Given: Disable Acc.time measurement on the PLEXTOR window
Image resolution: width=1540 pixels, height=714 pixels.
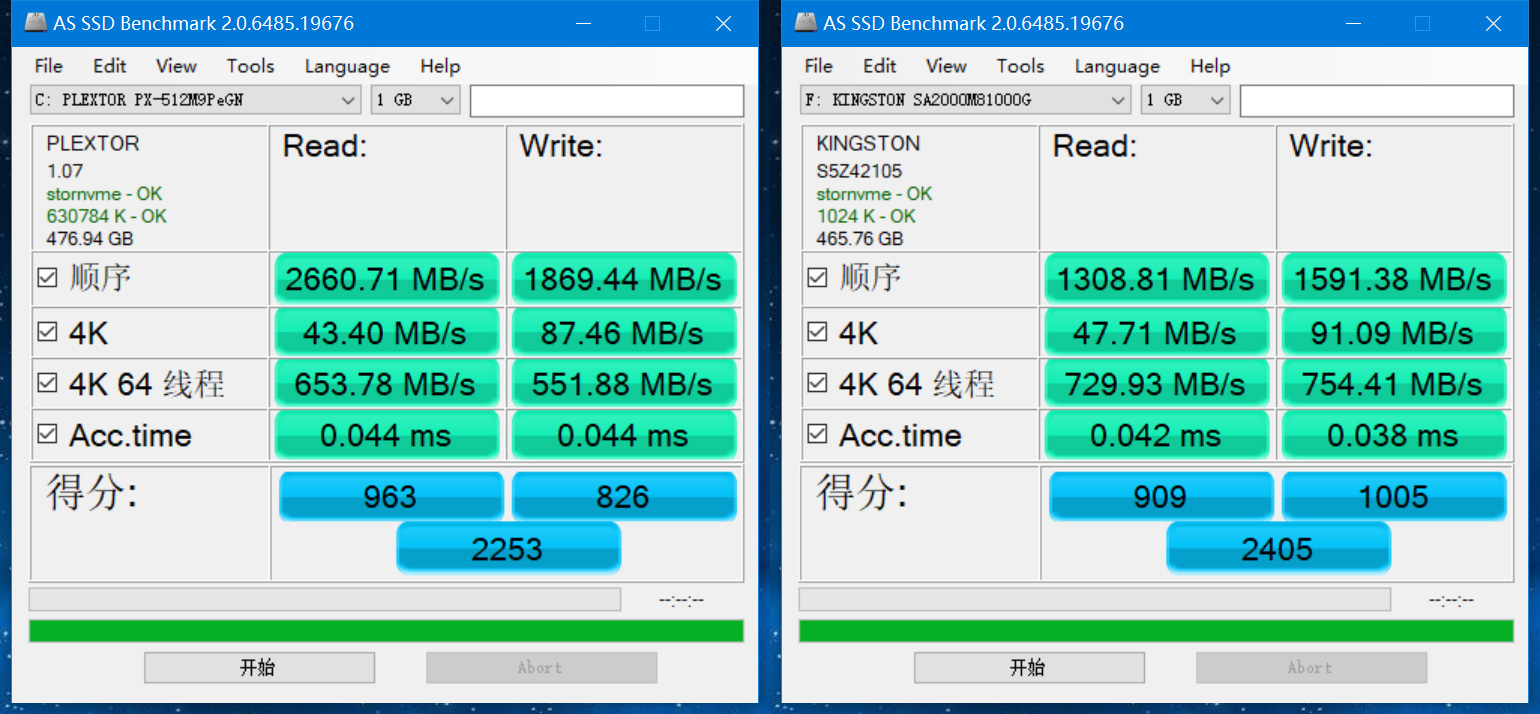Looking at the screenshot, I should pos(47,435).
